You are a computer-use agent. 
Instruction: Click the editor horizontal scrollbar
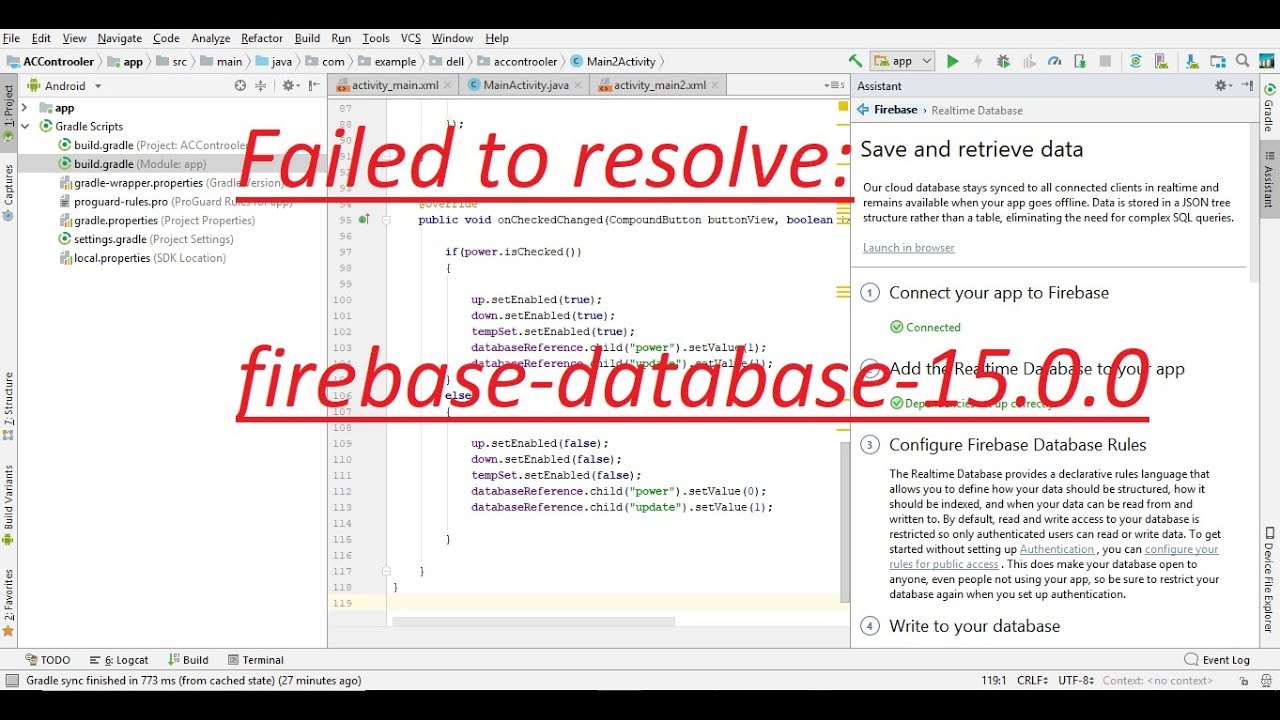click(534, 621)
